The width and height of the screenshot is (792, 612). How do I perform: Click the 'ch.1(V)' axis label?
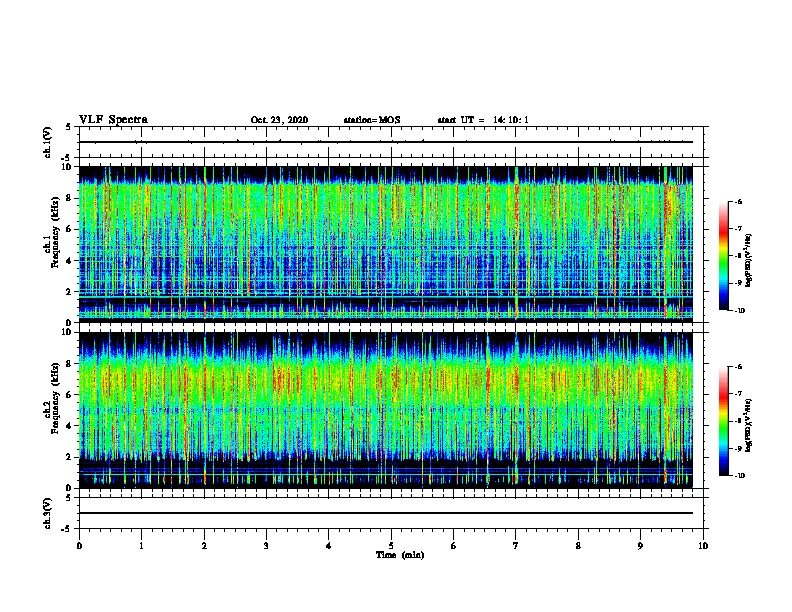(48, 142)
